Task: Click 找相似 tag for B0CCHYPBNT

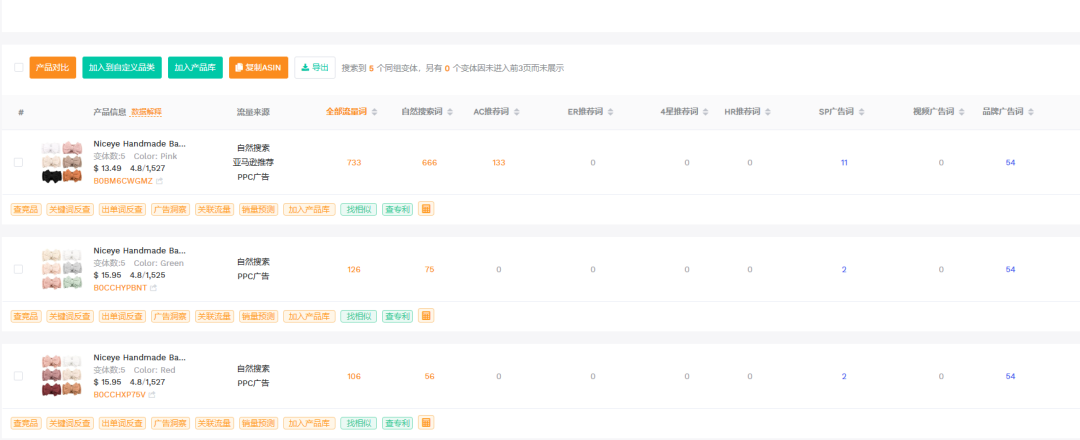Action: [359, 316]
